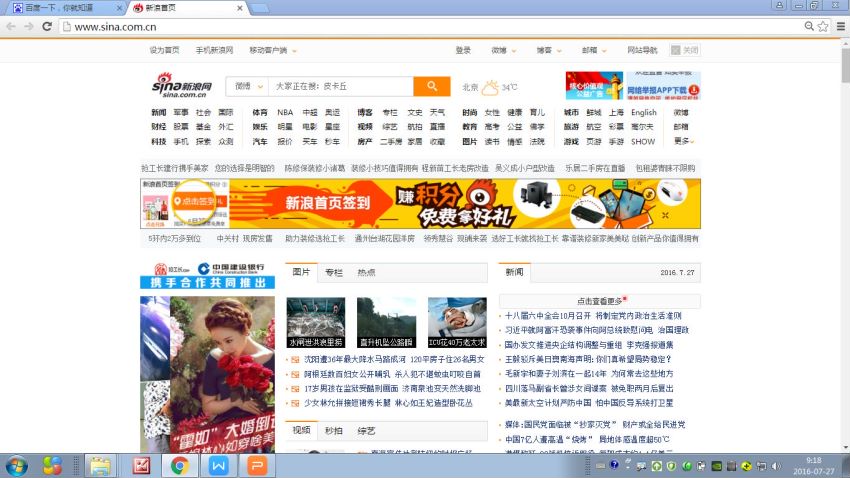This screenshot has width=850, height=478.
Task: Bookmark page with star icon
Action: 823,26
